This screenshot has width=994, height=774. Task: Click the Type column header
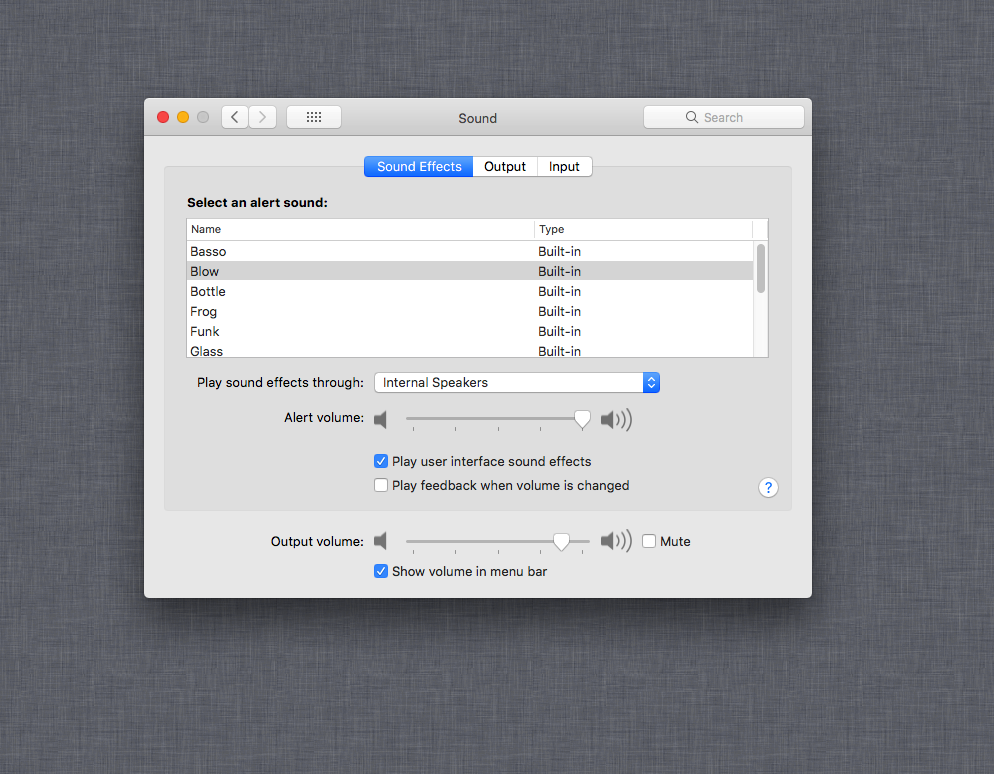[643, 229]
